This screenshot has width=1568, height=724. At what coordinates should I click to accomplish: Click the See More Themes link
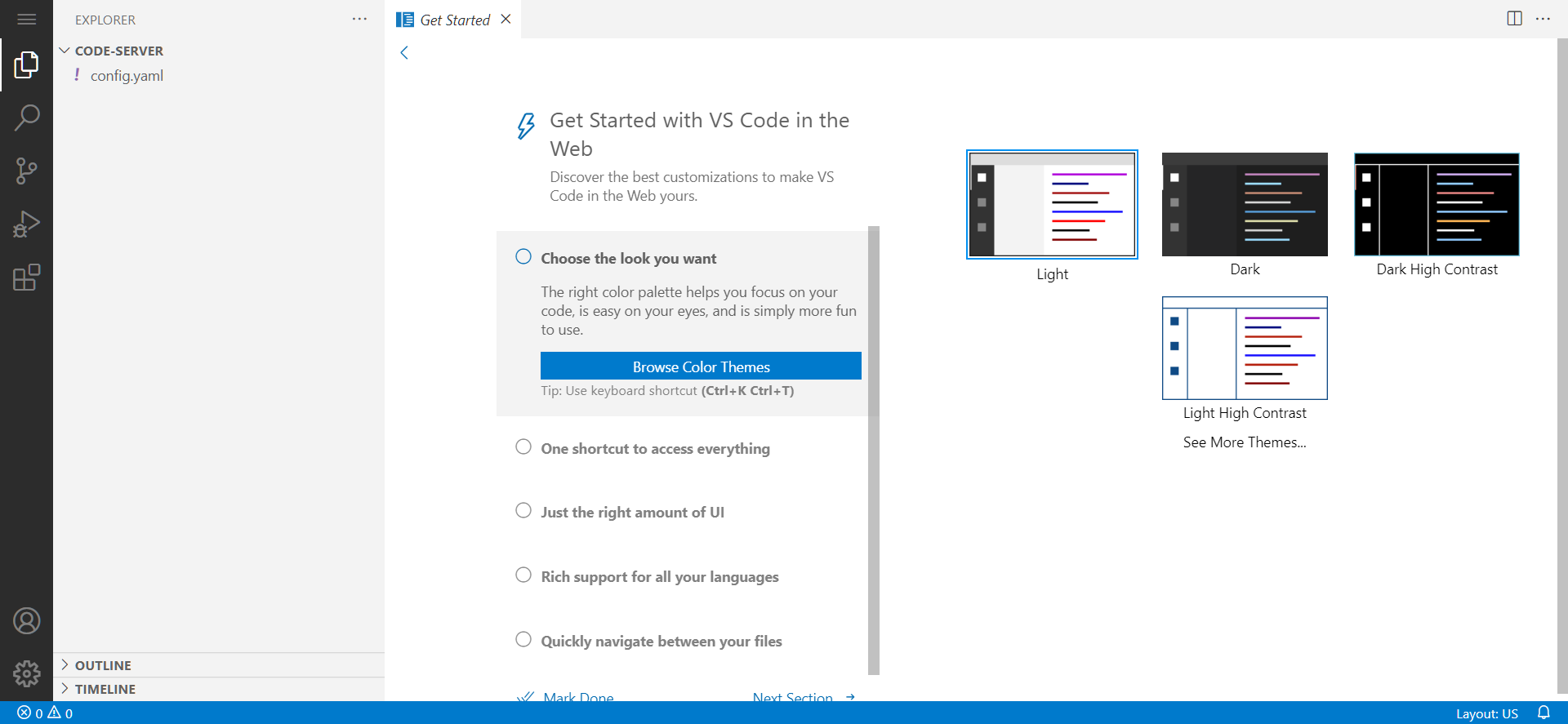coord(1244,442)
